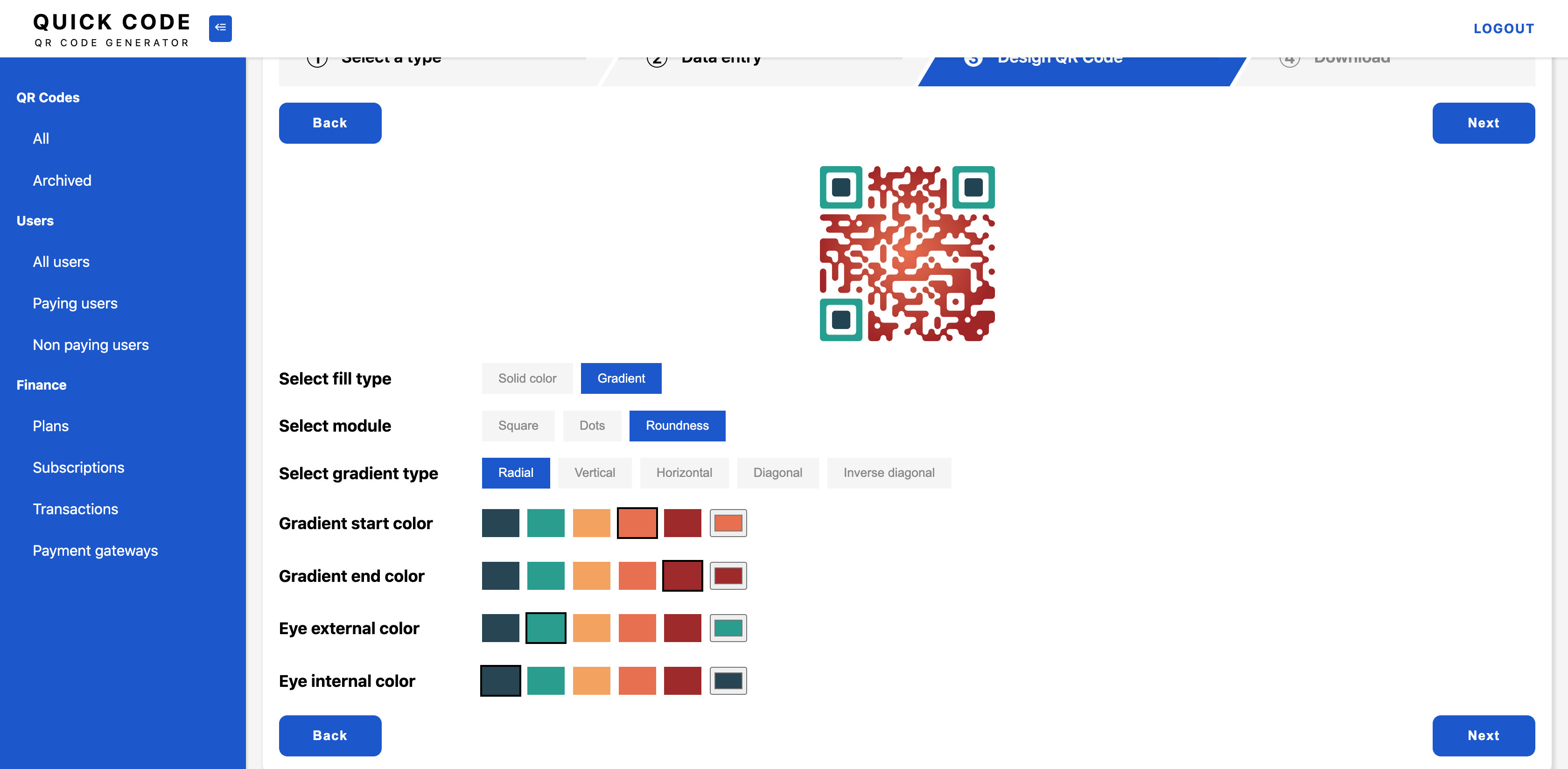Pick dark navy Gradient end color

click(500, 576)
